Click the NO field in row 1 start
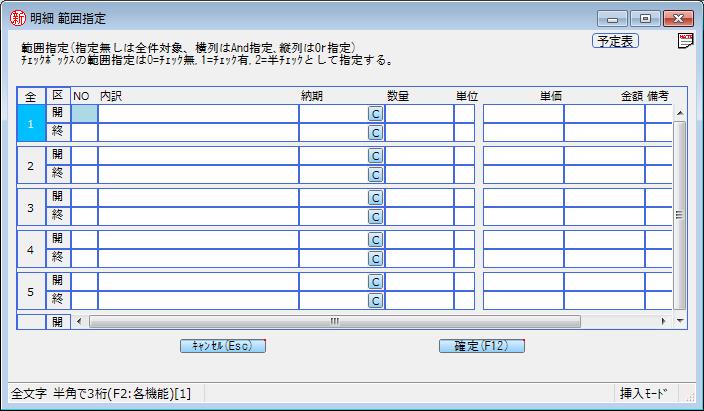 click(84, 114)
